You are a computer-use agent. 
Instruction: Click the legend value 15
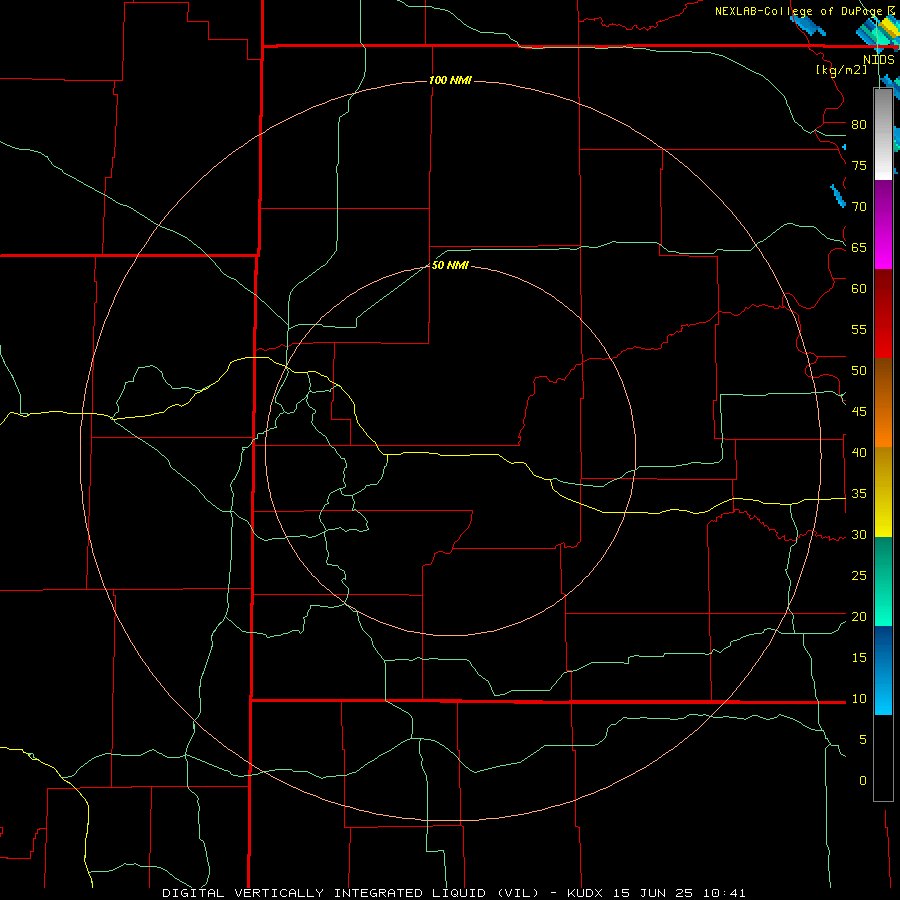[859, 658]
